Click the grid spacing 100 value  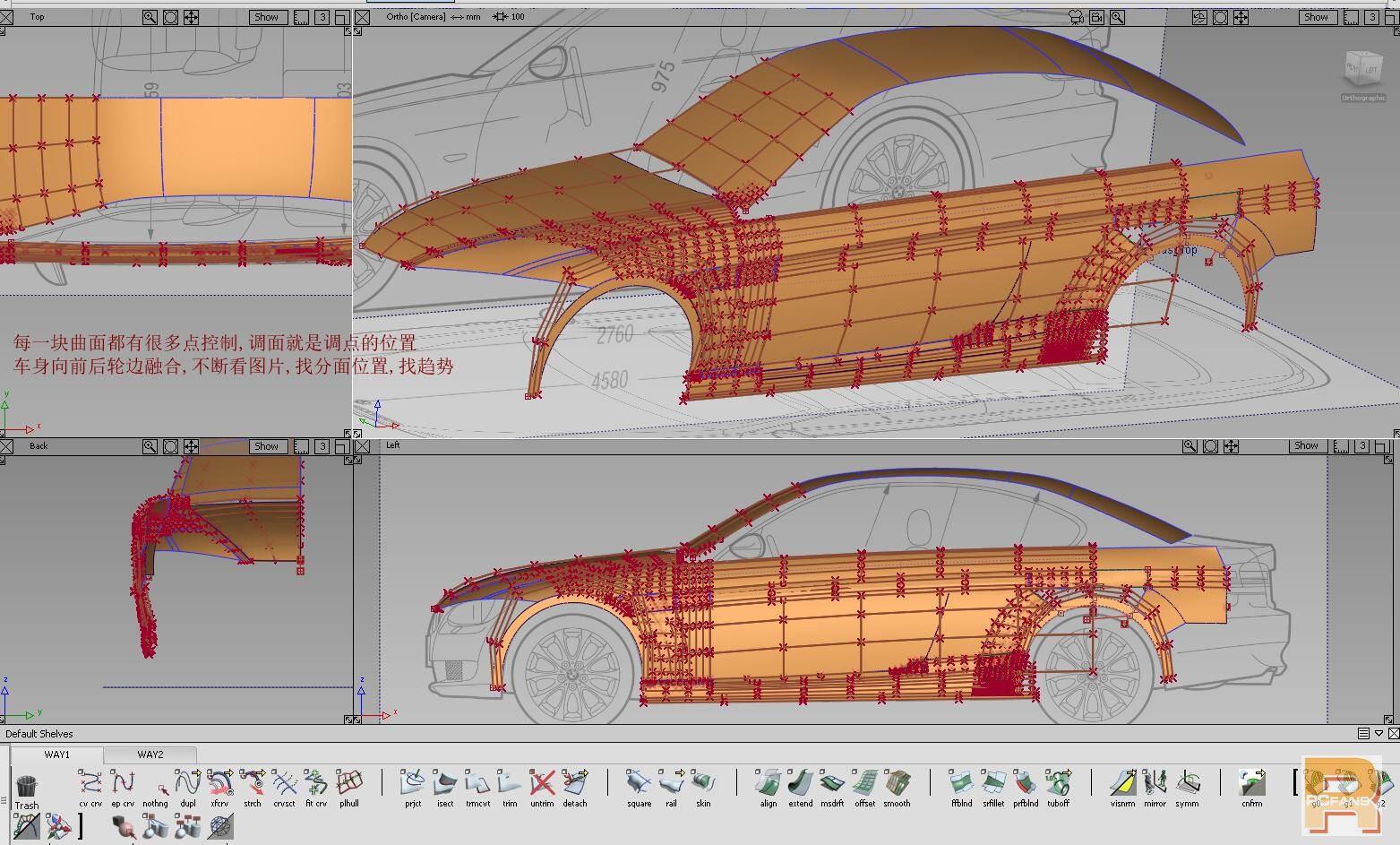(x=518, y=17)
